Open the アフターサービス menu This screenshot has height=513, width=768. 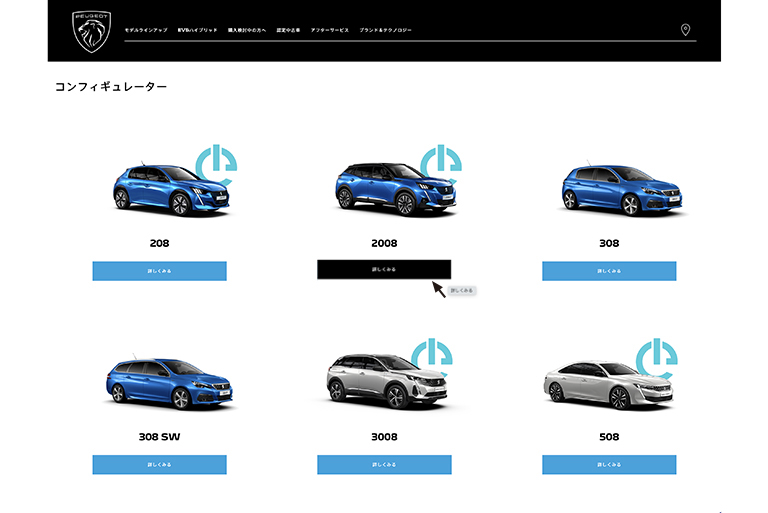pyautogui.click(x=330, y=30)
